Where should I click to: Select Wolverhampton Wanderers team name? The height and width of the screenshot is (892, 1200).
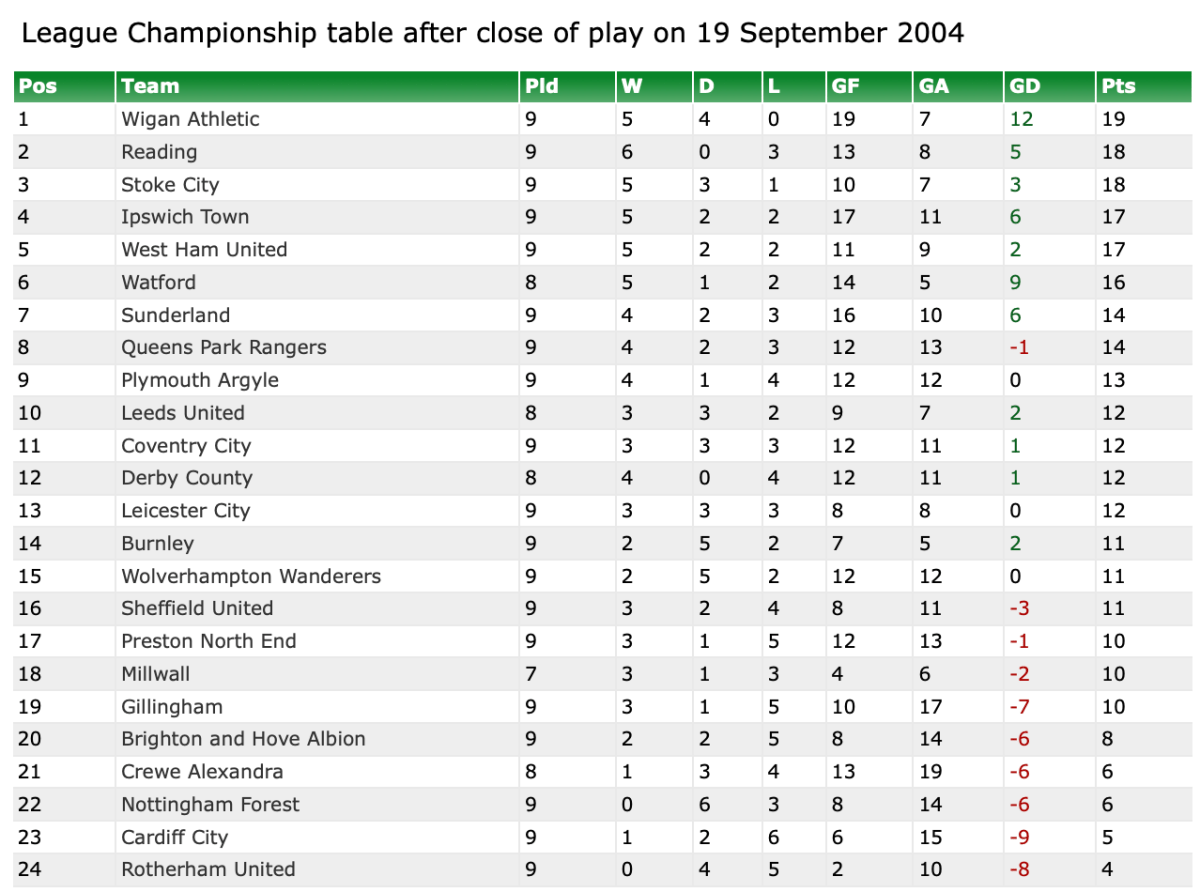251,576
